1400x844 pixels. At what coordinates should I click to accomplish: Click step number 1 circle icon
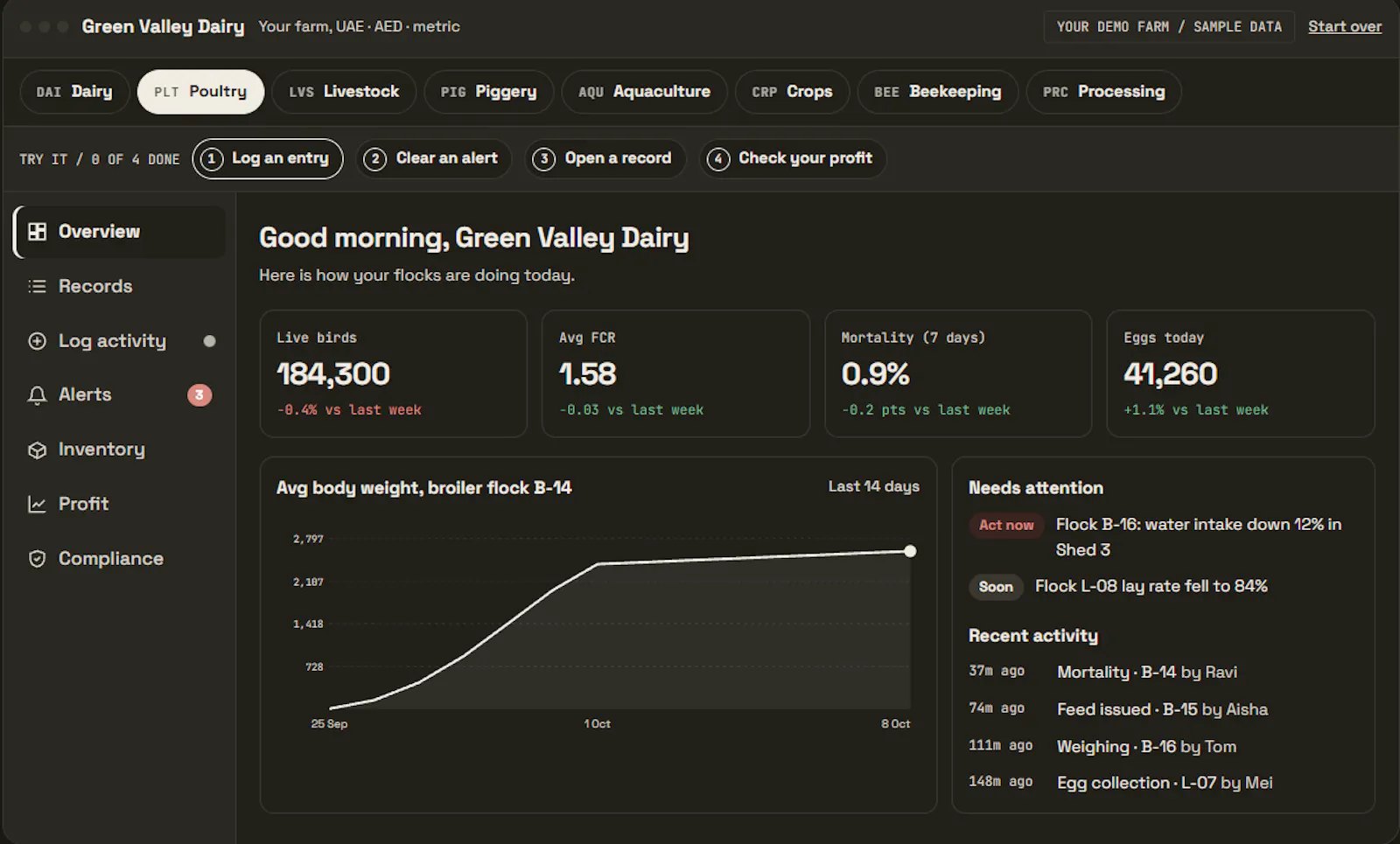point(211,158)
